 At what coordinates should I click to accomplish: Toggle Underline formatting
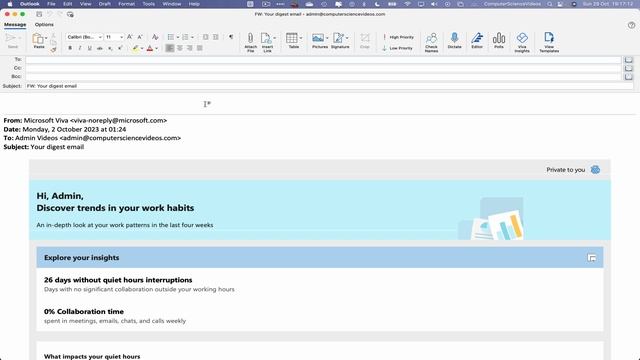click(90, 48)
